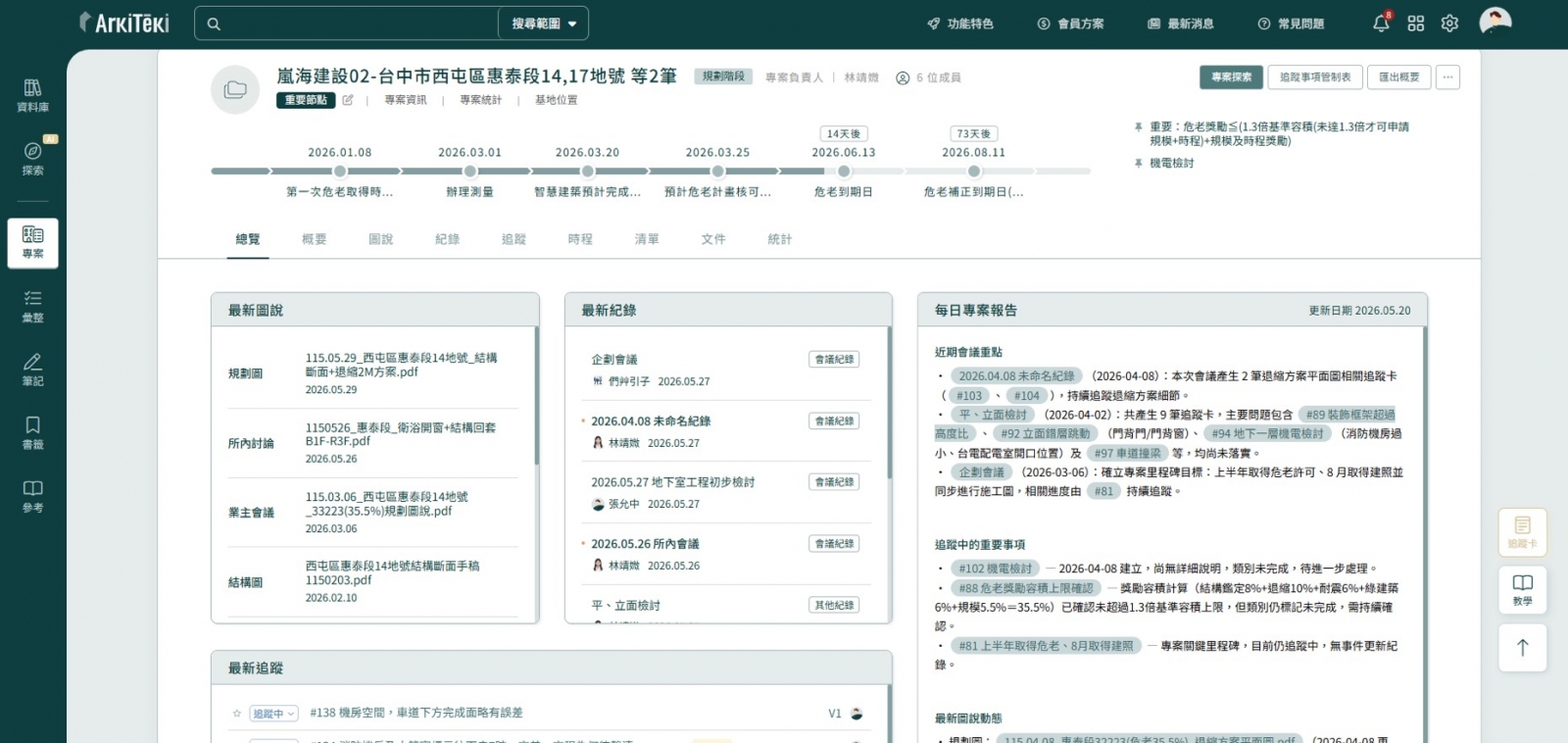Image resolution: width=1568 pixels, height=743 pixels.
Task: Click the 專案探索 button
Action: click(1231, 77)
